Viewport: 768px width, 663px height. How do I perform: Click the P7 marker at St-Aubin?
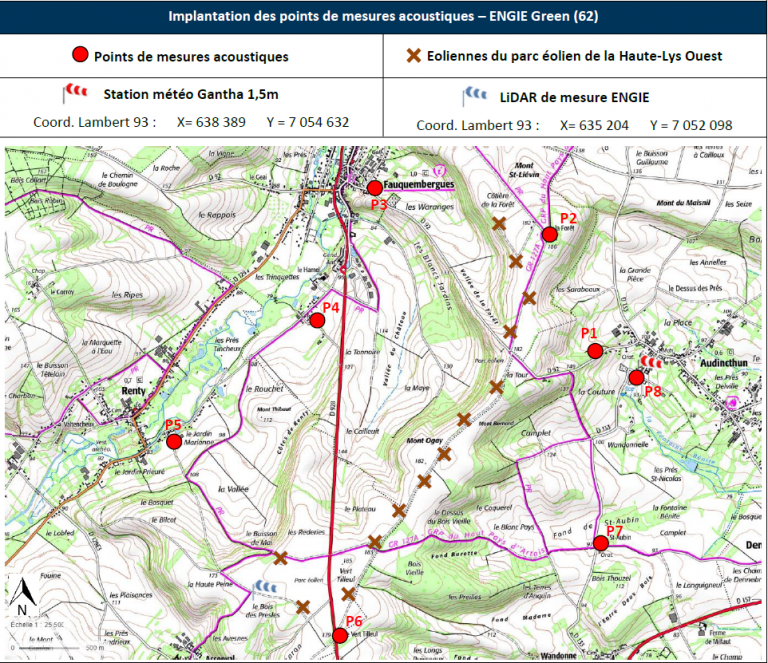pos(601,543)
